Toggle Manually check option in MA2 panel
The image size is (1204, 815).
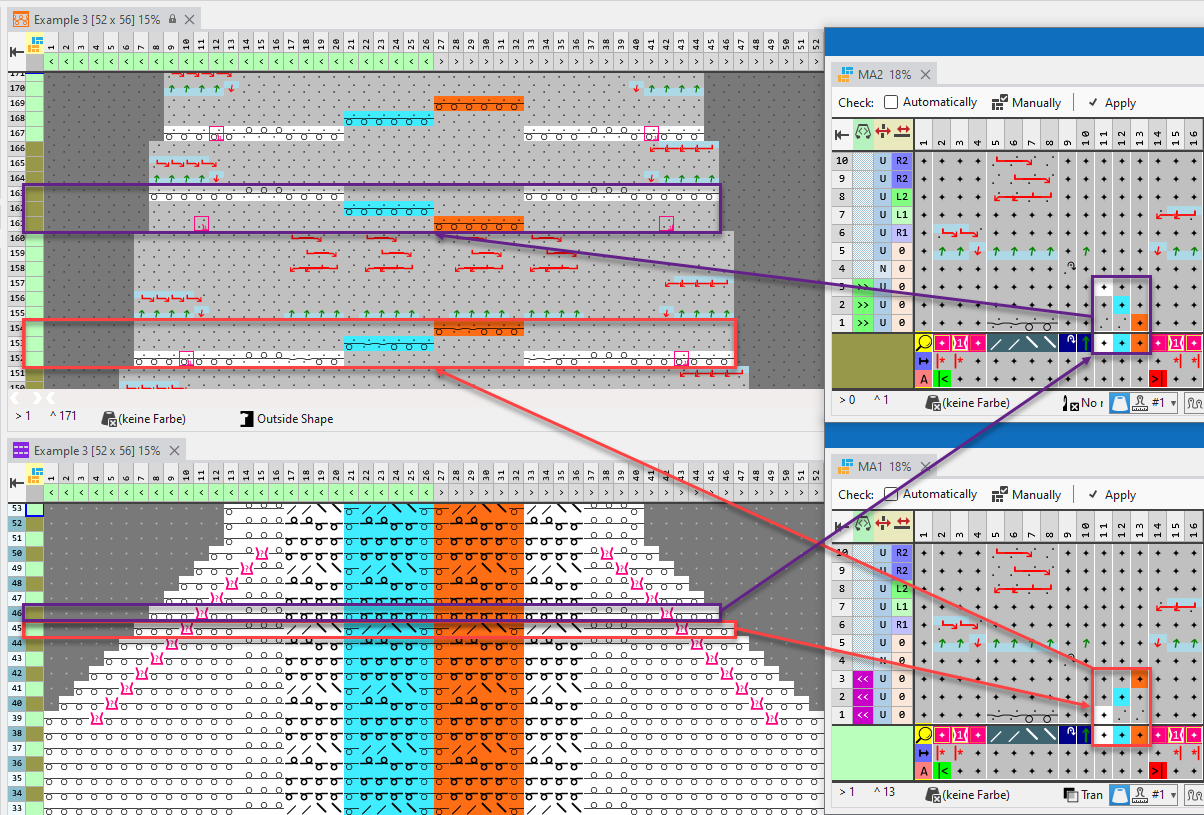[1000, 102]
